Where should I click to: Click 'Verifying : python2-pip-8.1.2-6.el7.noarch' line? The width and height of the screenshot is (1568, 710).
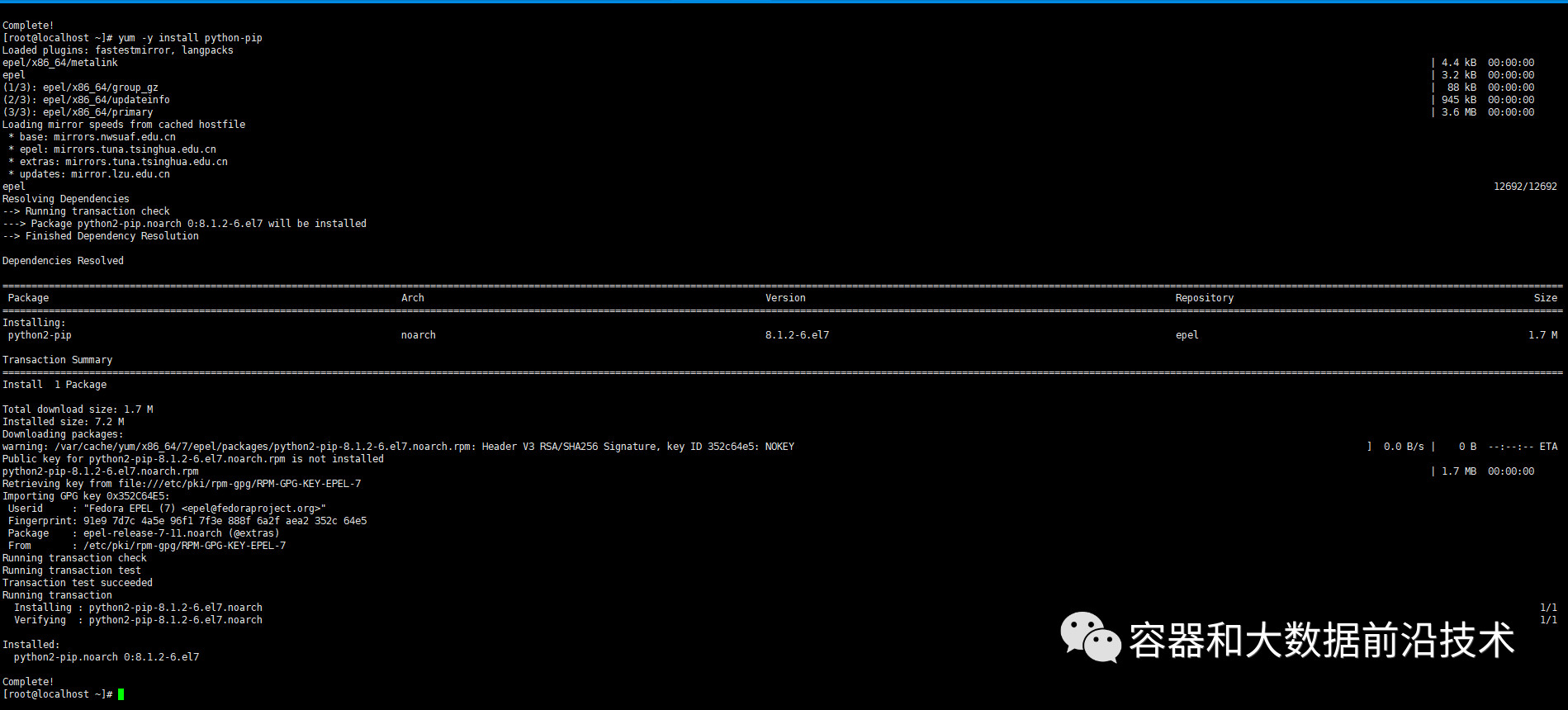pos(138,620)
